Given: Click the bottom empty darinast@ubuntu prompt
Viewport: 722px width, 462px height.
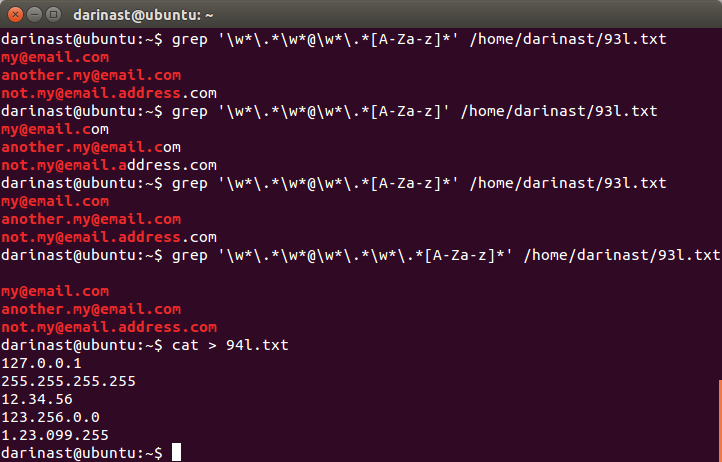Looking at the screenshot, I should click(x=80, y=453).
